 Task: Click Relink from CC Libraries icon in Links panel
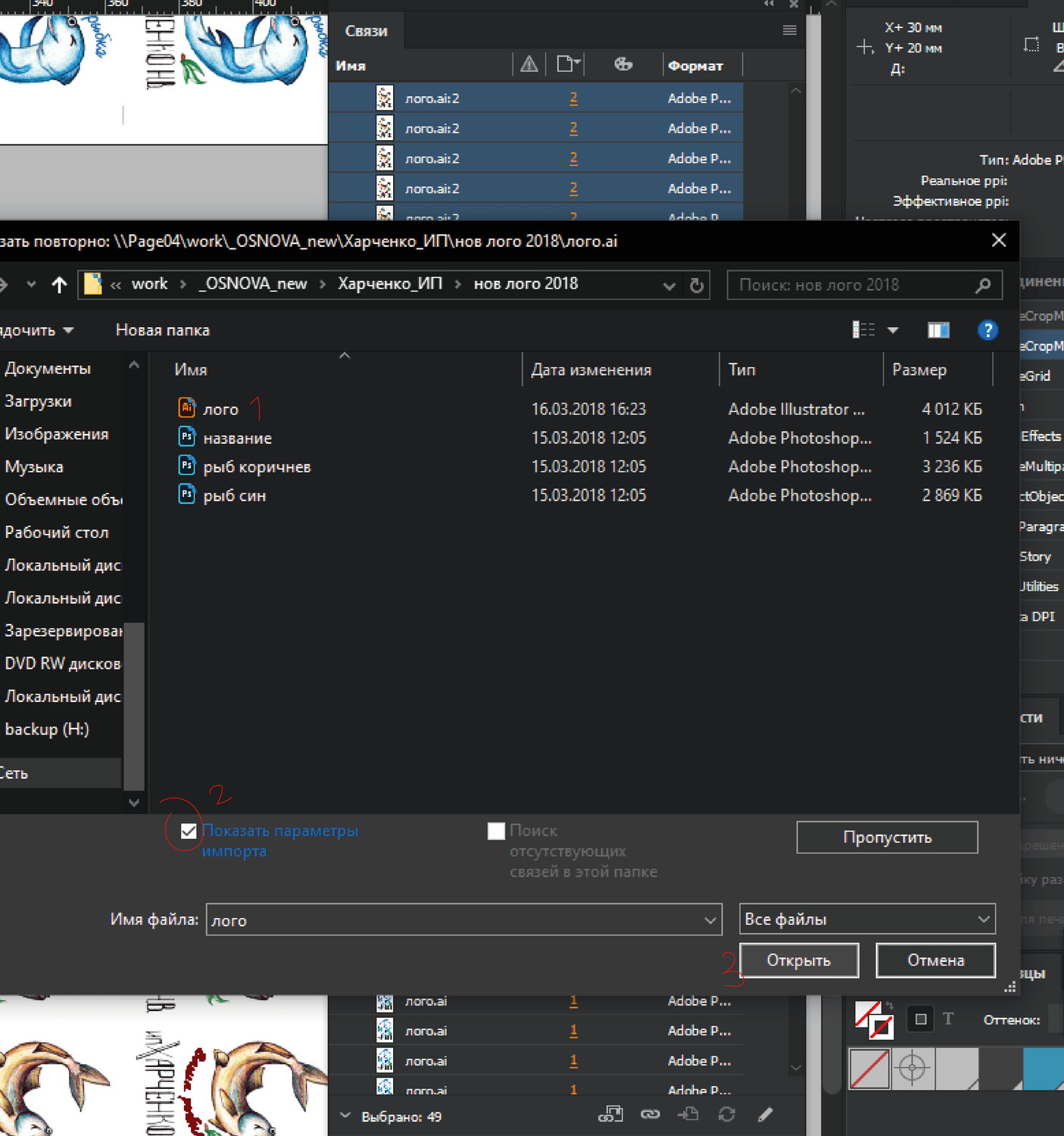(x=610, y=1114)
